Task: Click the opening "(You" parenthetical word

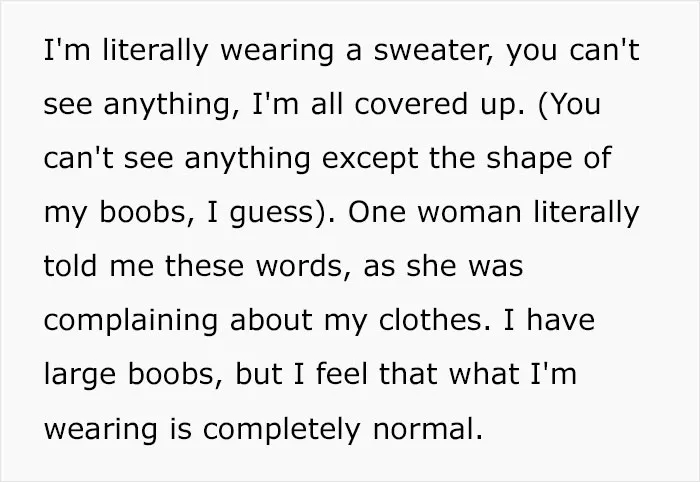Action: pyautogui.click(x=569, y=105)
